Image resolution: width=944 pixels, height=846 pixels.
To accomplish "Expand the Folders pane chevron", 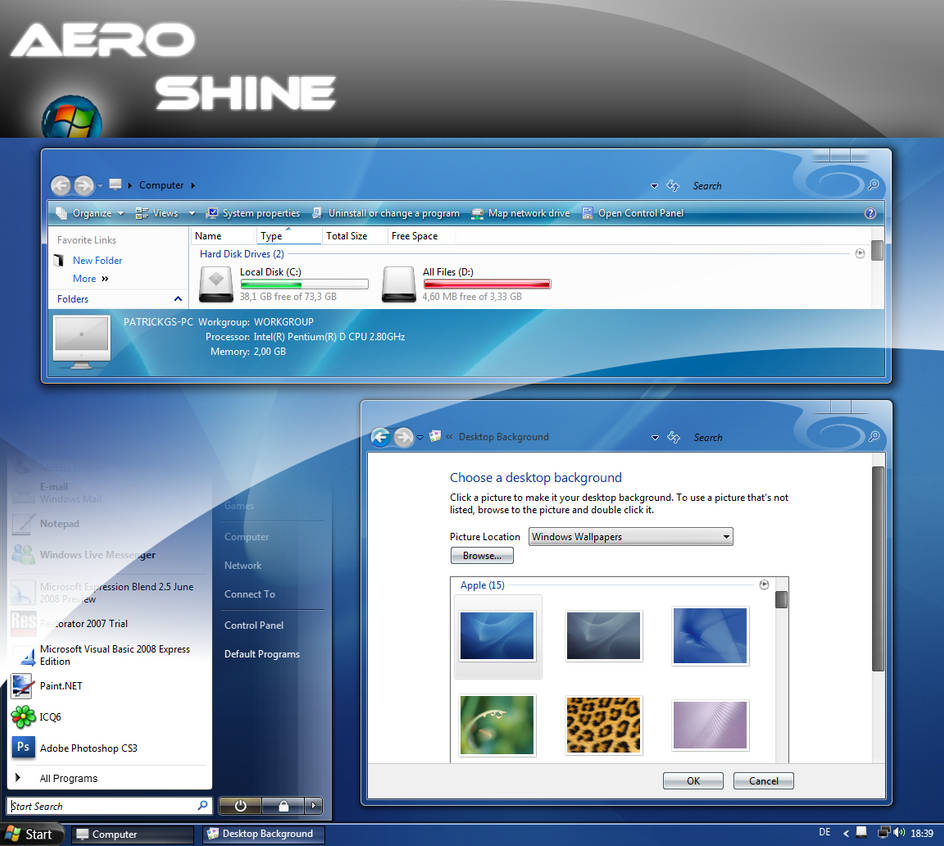I will 178,299.
